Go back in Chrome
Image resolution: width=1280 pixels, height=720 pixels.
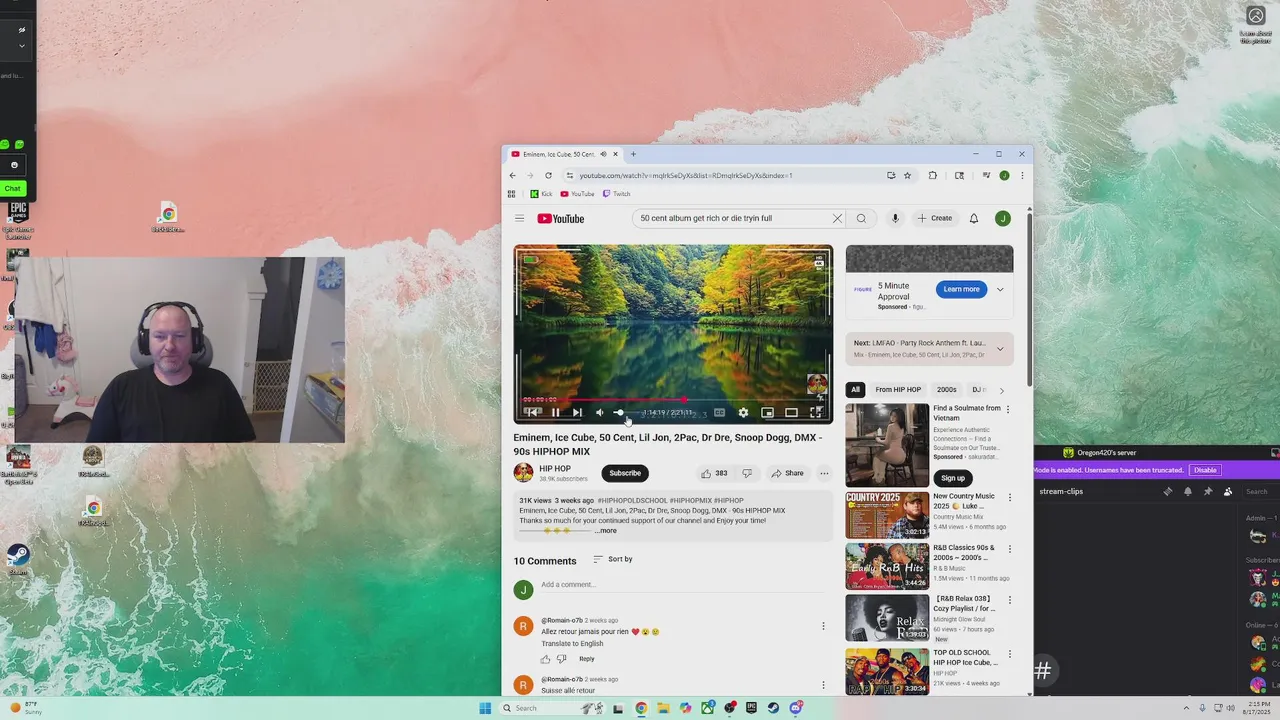(513, 175)
